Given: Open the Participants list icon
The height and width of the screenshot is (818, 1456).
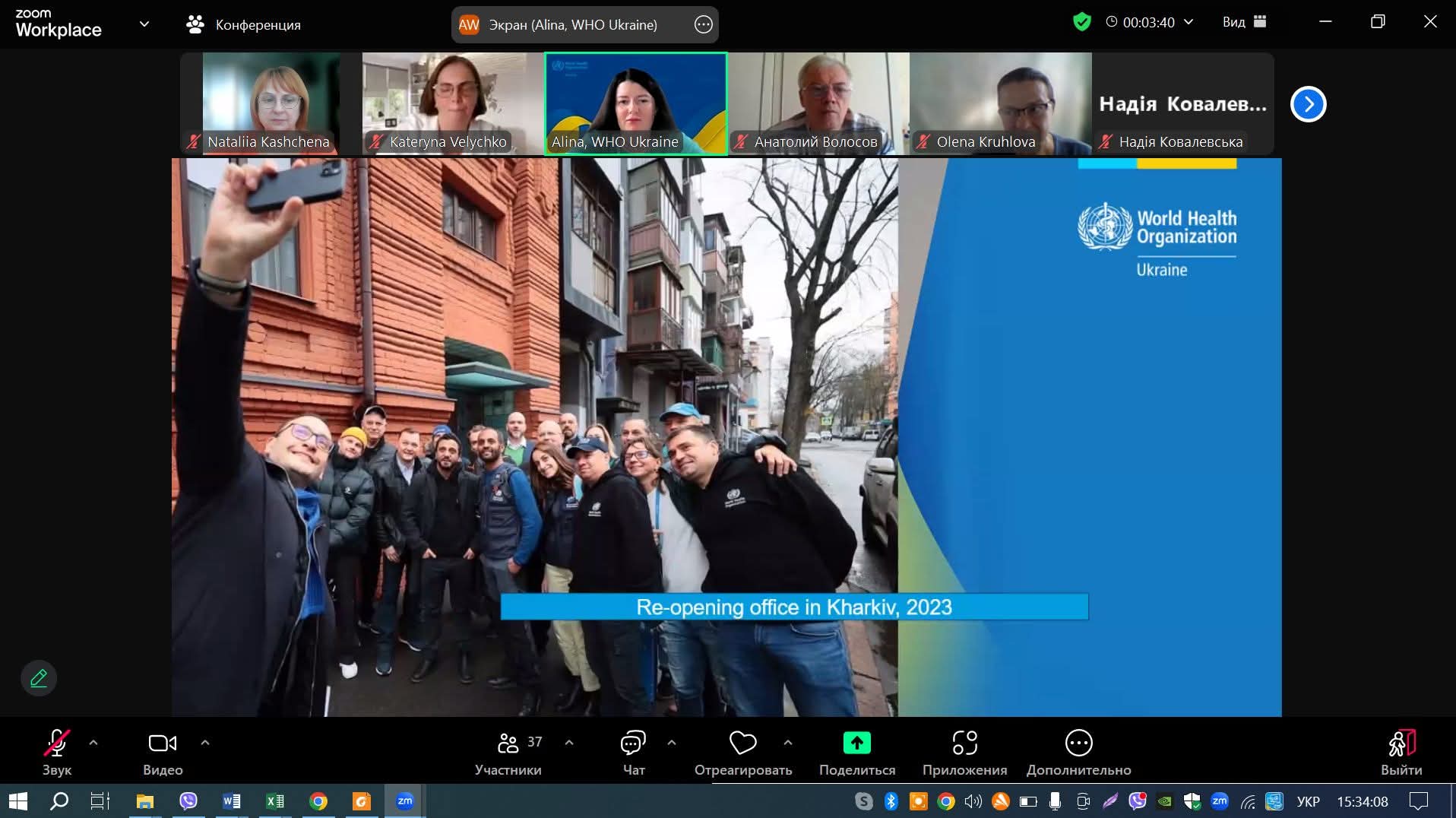Looking at the screenshot, I should click(x=508, y=743).
